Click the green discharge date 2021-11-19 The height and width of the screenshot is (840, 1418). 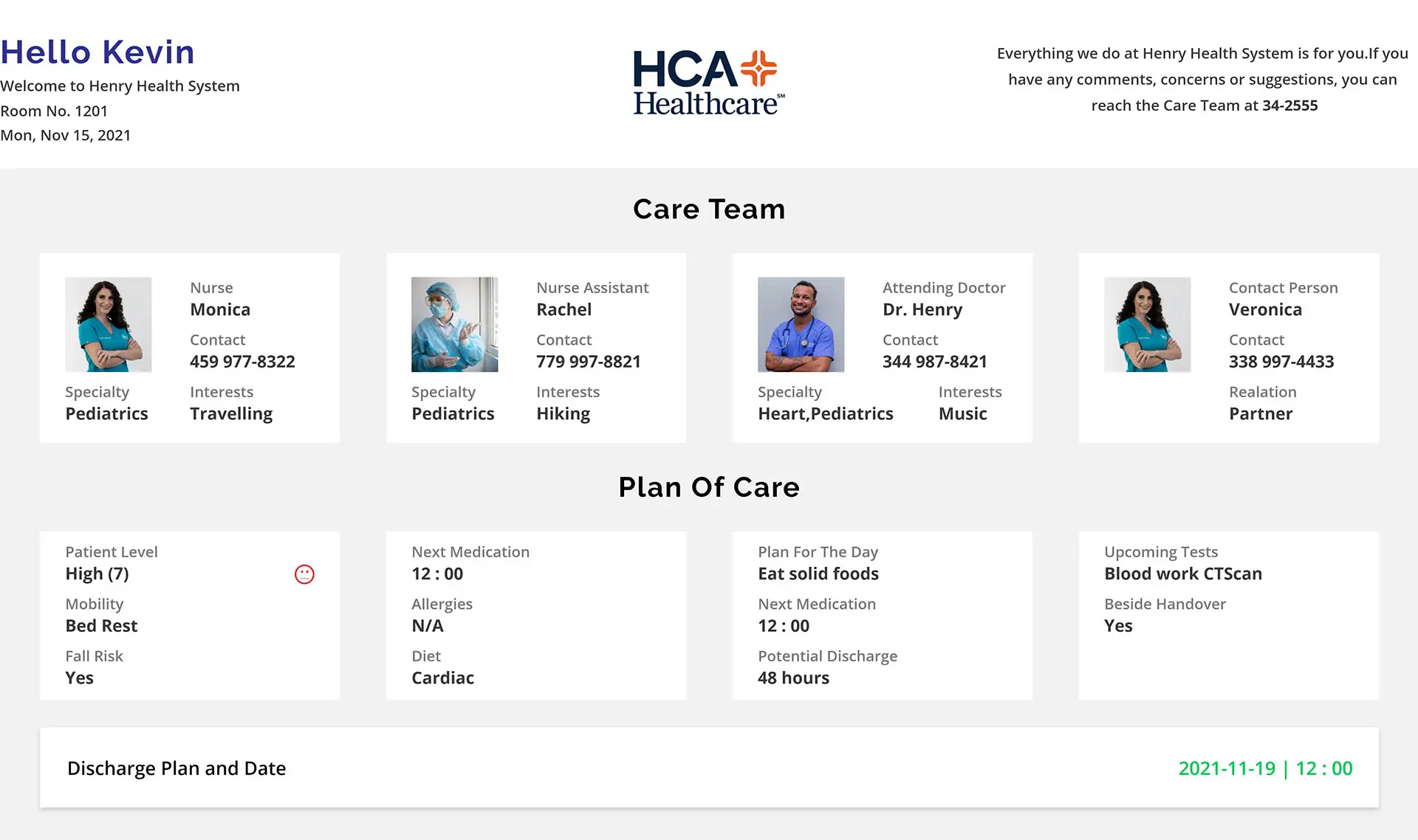tap(1227, 768)
